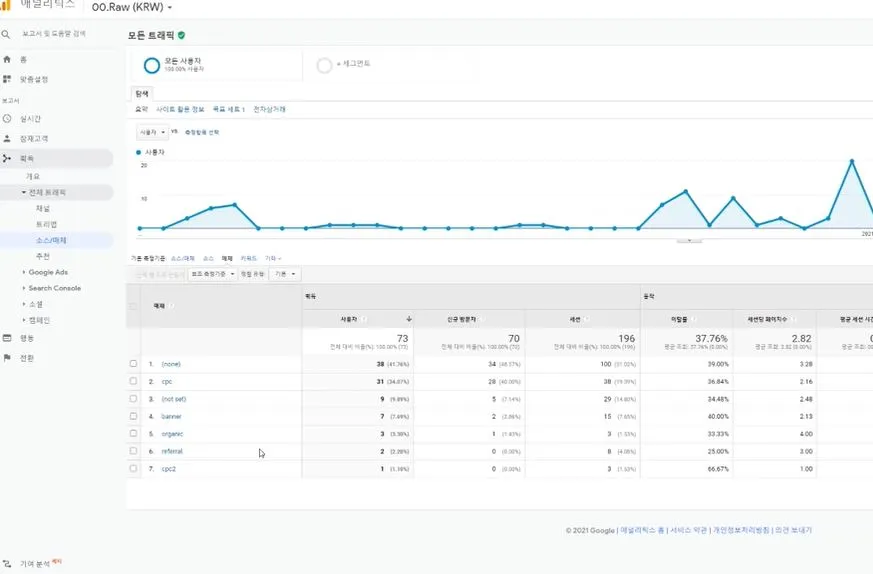Expand the Google Ads sidebar section
Viewport: 873px width, 574px height.
pos(24,272)
